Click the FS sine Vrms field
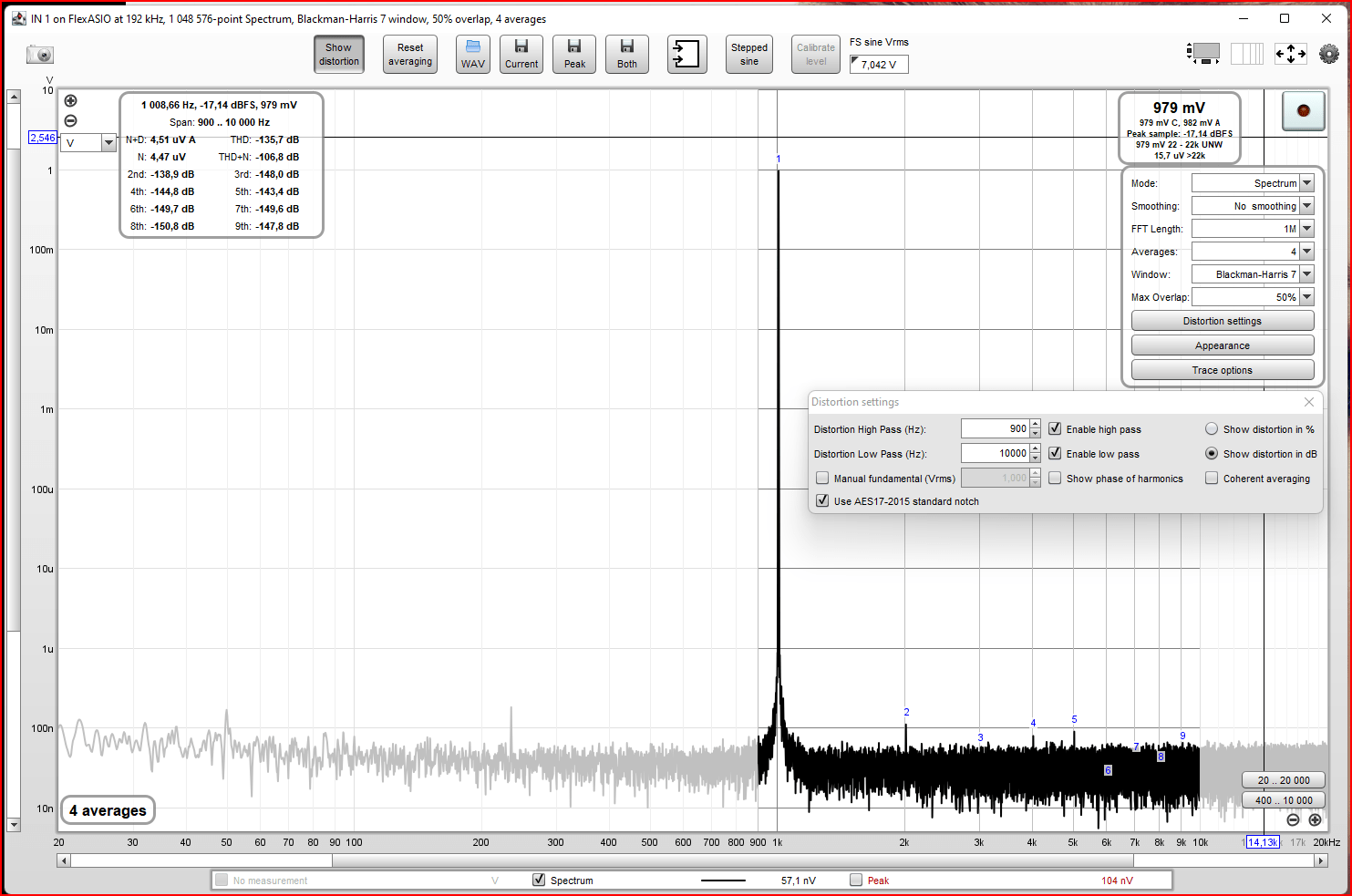 coord(879,65)
